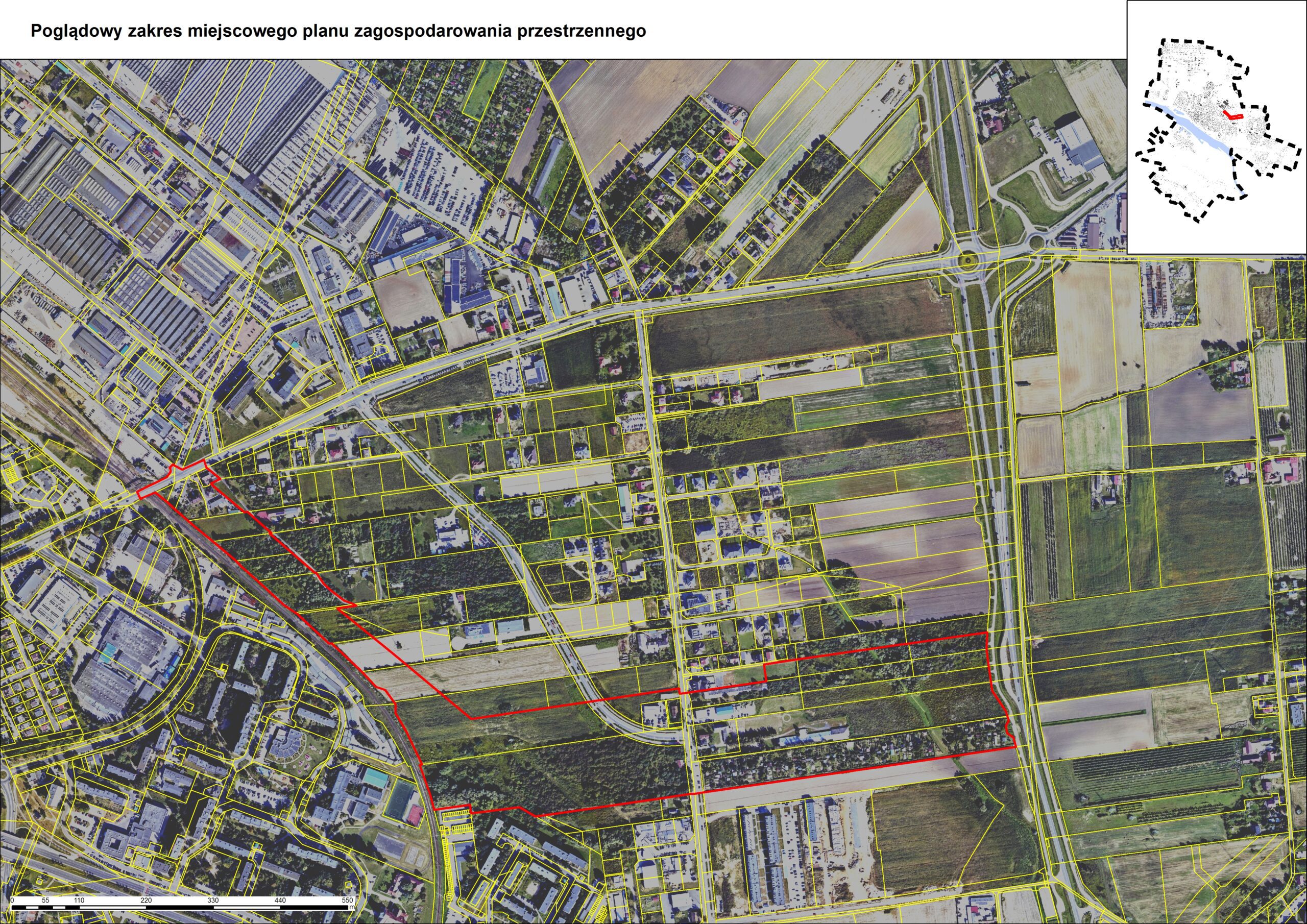Click the 110 label on the scale bar
The height and width of the screenshot is (924, 1307).
pos(79,901)
